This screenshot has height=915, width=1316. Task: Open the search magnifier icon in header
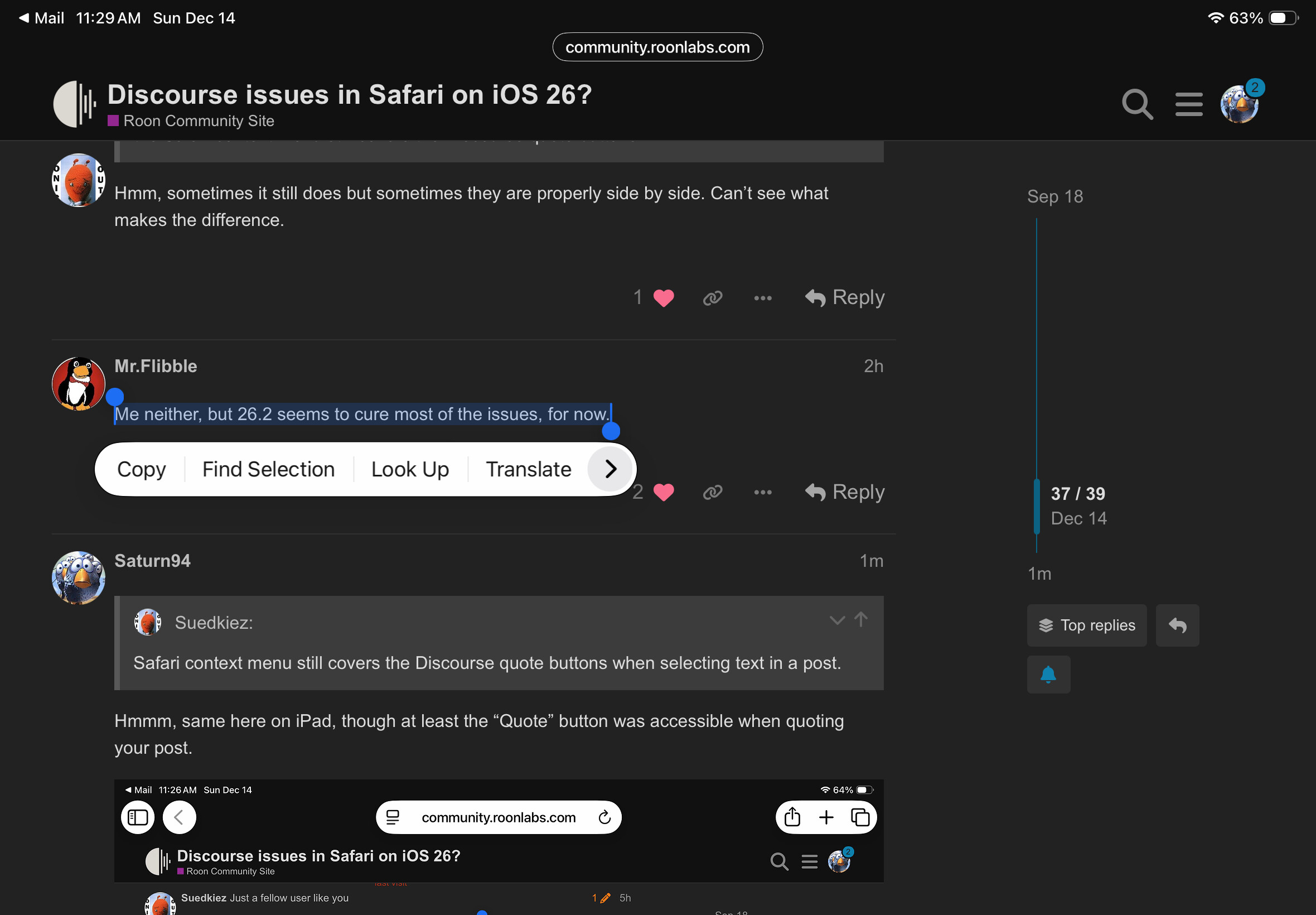(1136, 104)
